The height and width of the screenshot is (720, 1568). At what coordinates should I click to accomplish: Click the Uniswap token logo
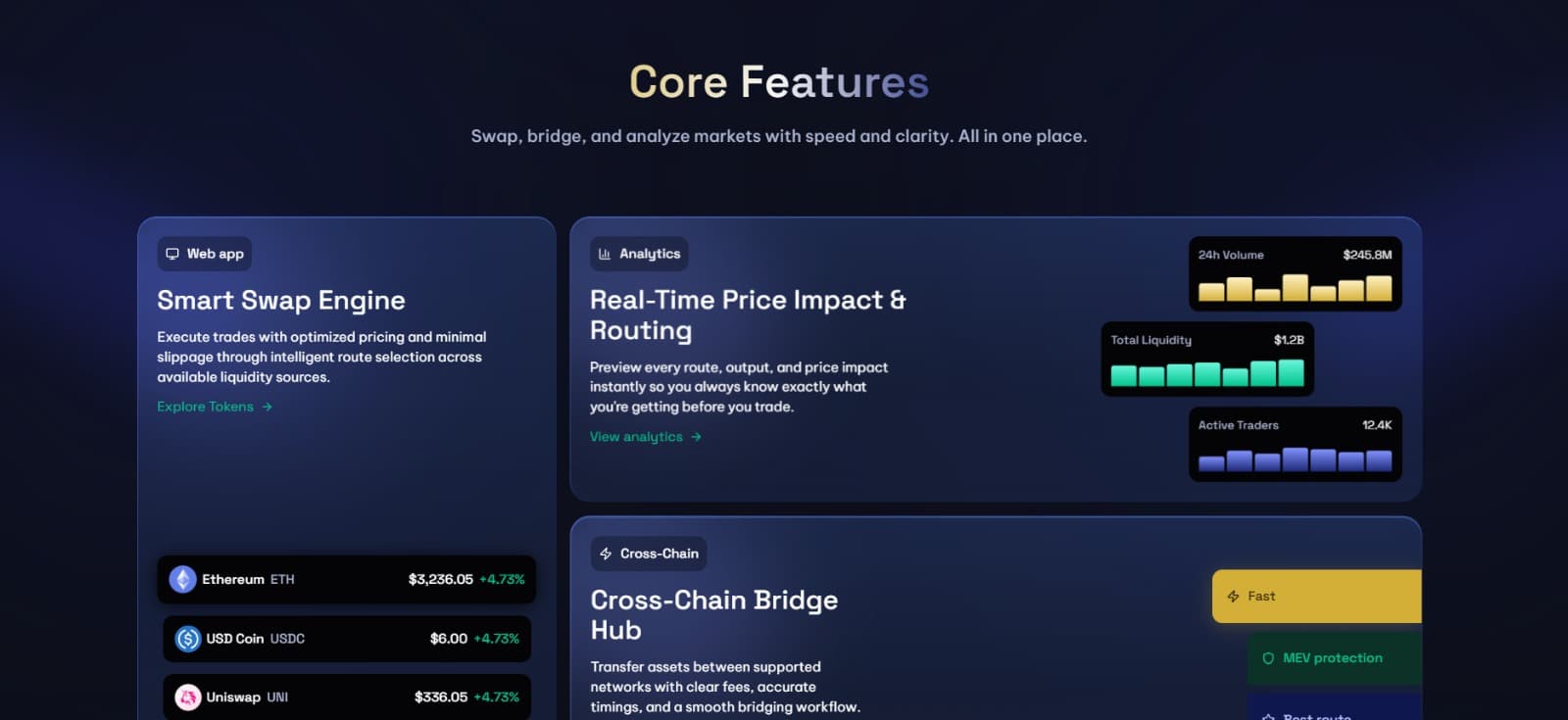tap(187, 697)
